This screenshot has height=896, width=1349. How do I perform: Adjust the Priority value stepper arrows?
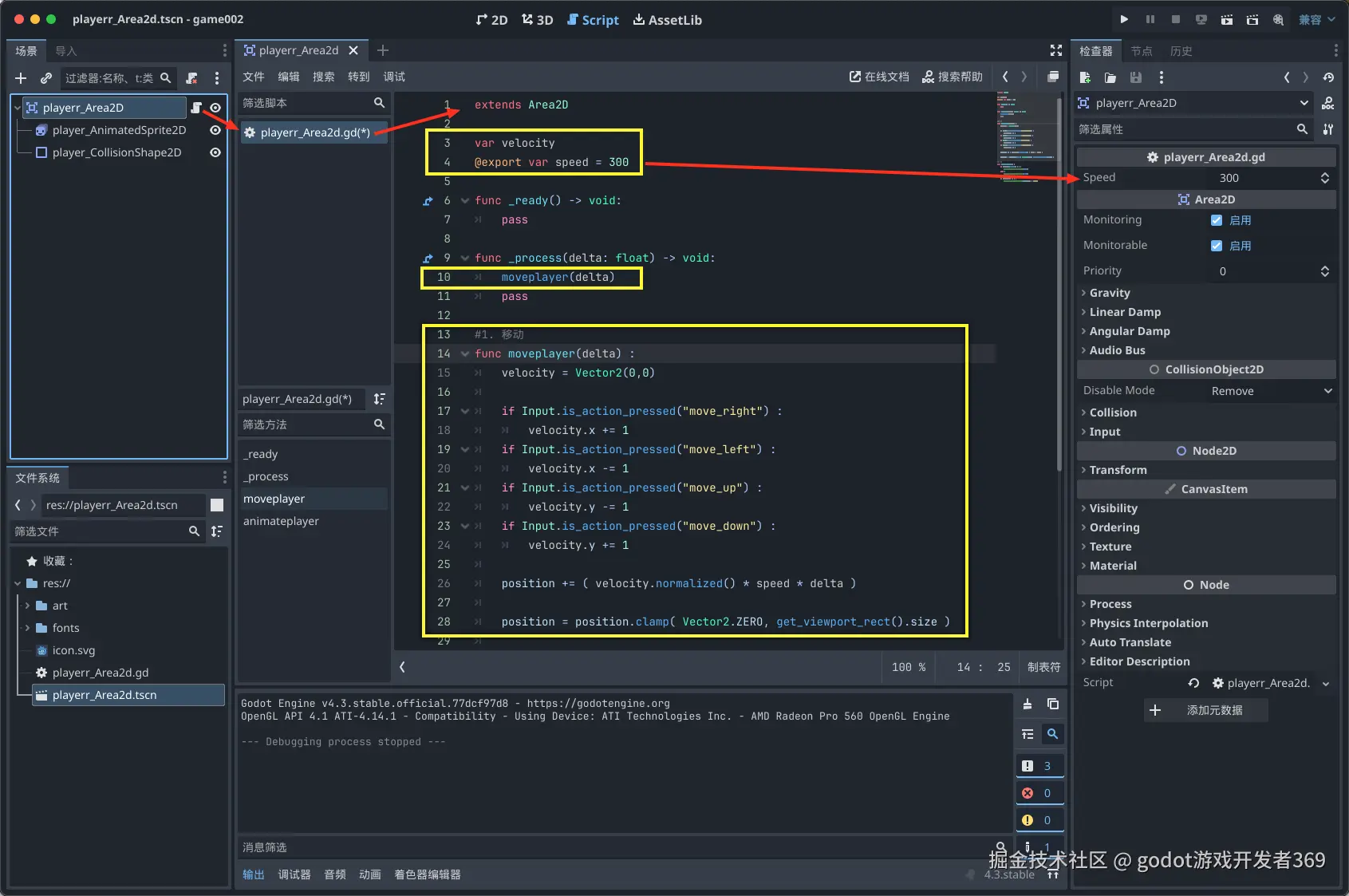pos(1325,271)
